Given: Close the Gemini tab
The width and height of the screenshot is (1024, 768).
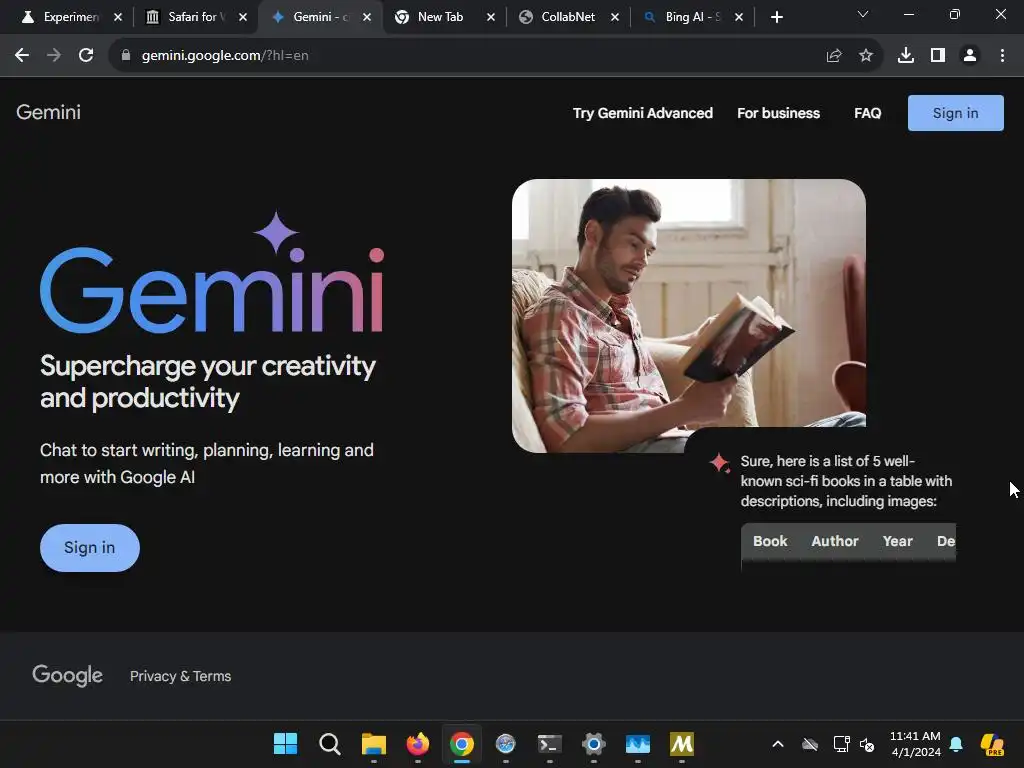Looking at the screenshot, I should (x=367, y=17).
